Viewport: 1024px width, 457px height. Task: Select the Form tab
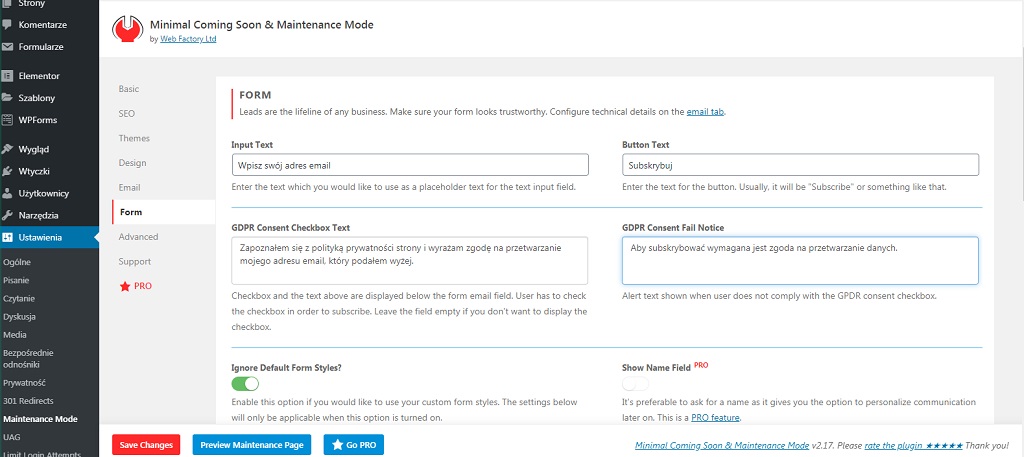click(x=163, y=212)
